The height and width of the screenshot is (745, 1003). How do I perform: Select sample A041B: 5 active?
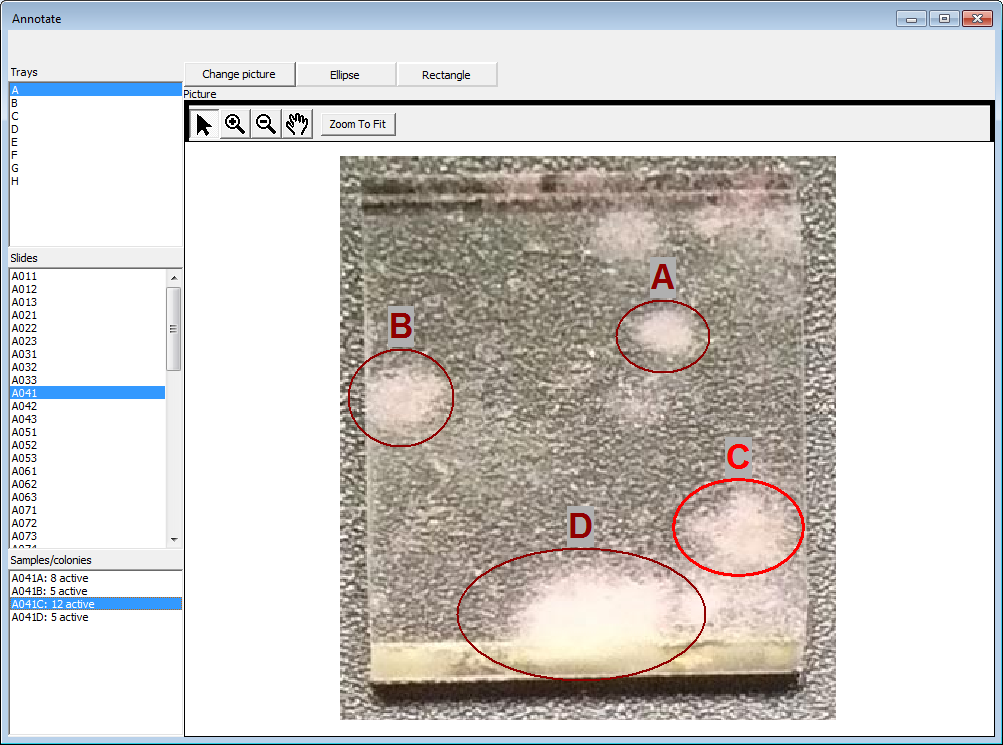[96, 591]
